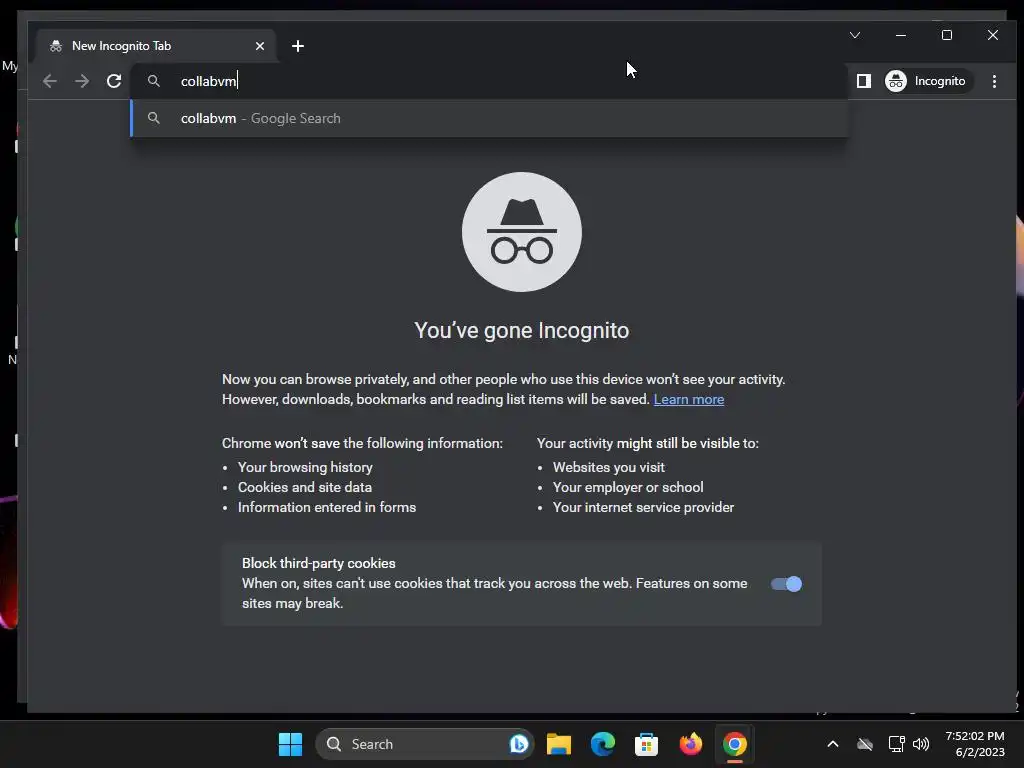Image resolution: width=1024 pixels, height=768 pixels.
Task: Click "Your employer or school" text
Action: point(628,487)
